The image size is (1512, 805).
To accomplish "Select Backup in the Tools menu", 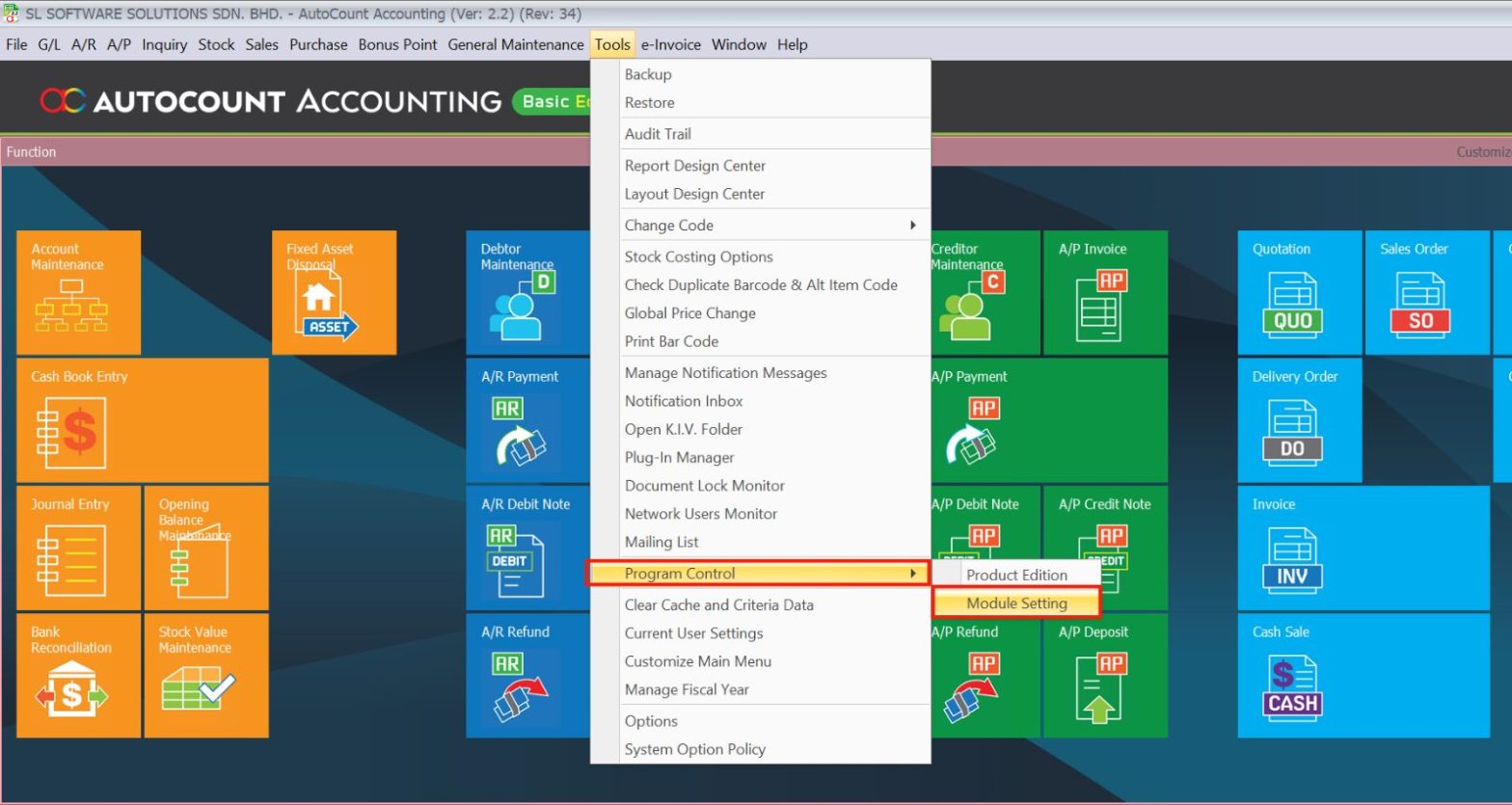I will (760, 74).
